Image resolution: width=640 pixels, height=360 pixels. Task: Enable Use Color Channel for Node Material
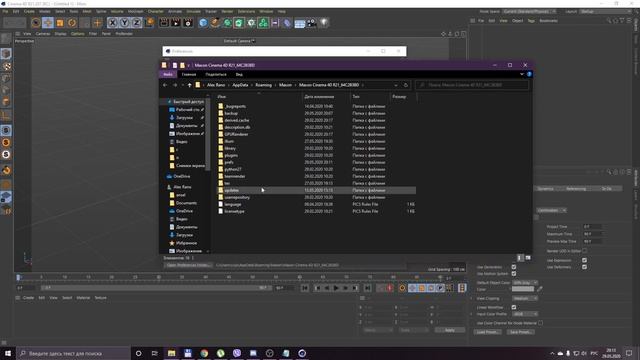540,323
